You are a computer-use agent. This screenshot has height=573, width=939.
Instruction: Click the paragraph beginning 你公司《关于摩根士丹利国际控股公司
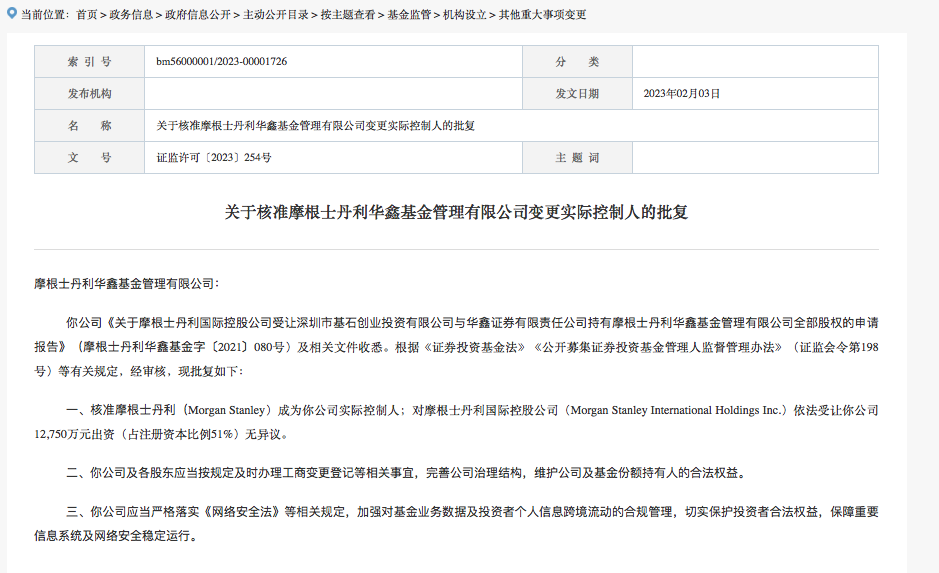[x=456, y=347]
